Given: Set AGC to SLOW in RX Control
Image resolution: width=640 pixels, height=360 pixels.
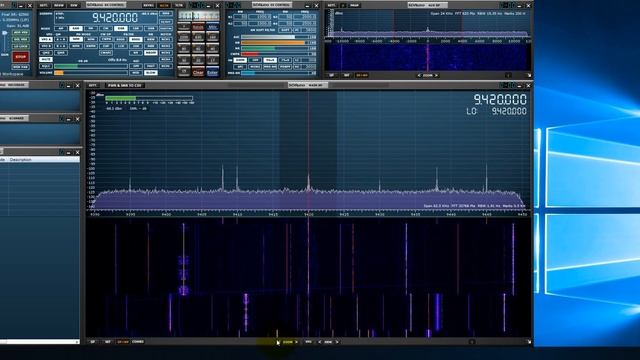Looking at the screenshot, I should pos(151,73).
